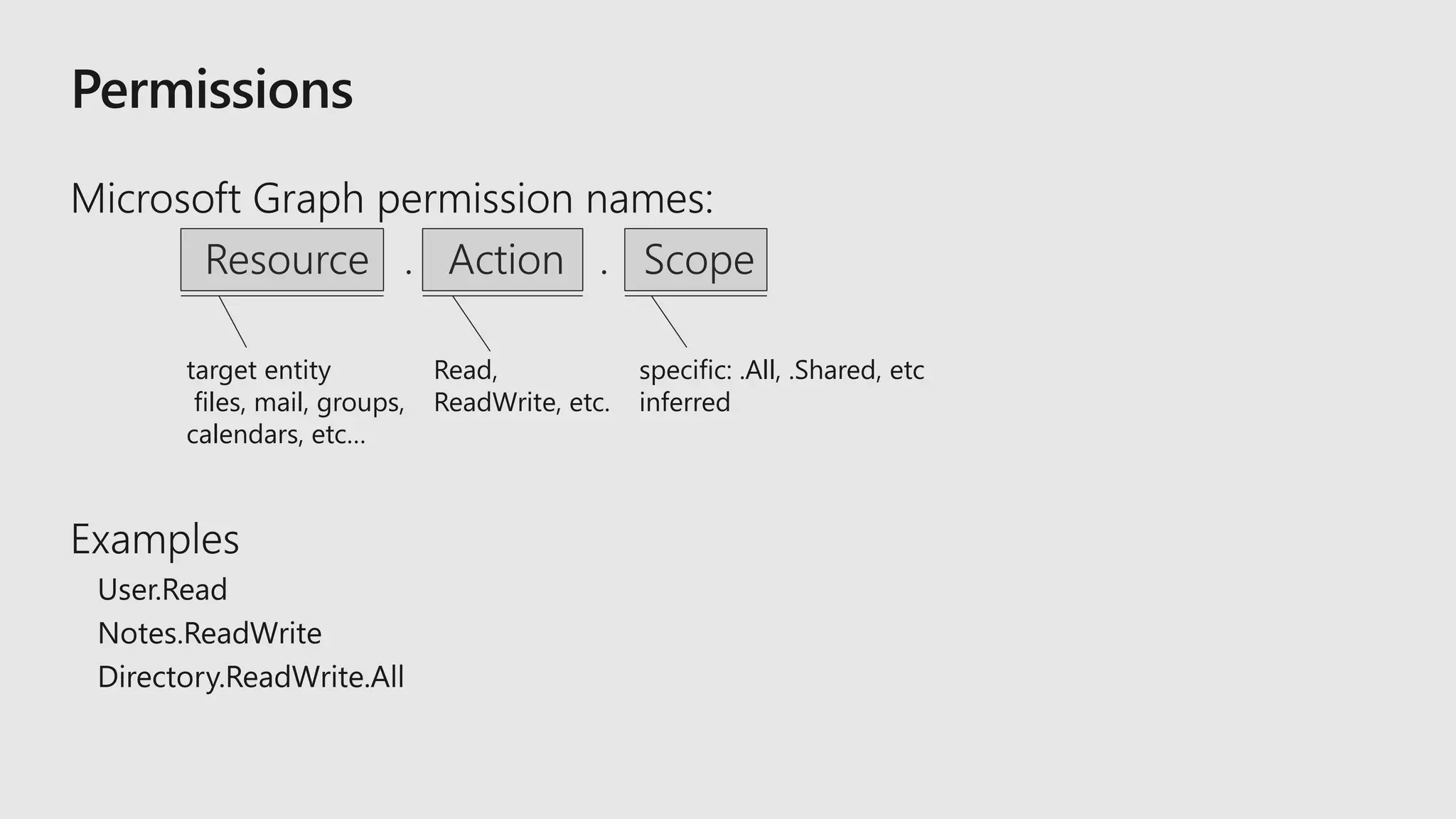The width and height of the screenshot is (1456, 819).
Task: Select the Directory.ReadWrite.All example
Action: 251,678
